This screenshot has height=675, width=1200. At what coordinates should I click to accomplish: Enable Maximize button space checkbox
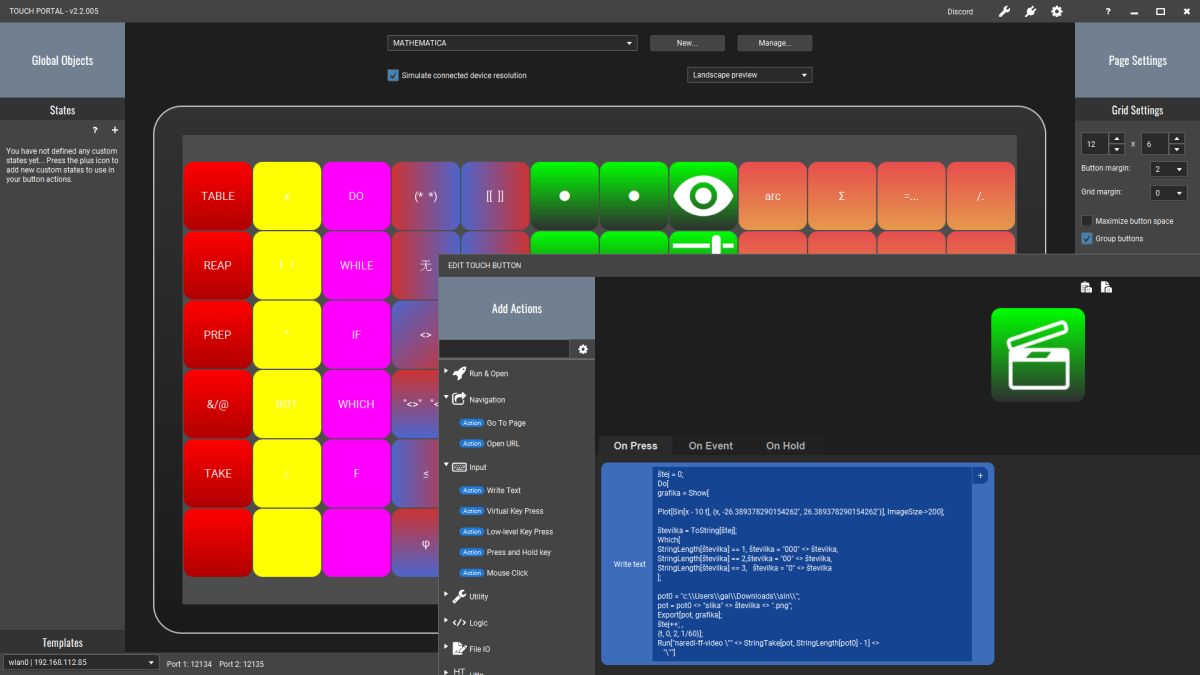pyautogui.click(x=1087, y=221)
